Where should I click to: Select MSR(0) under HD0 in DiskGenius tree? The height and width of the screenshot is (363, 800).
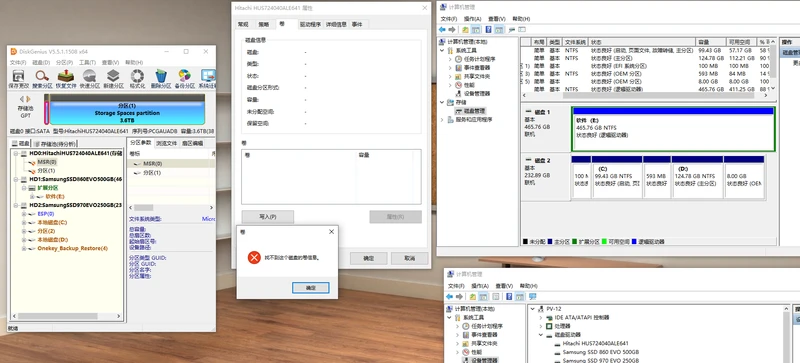pyautogui.click(x=47, y=162)
